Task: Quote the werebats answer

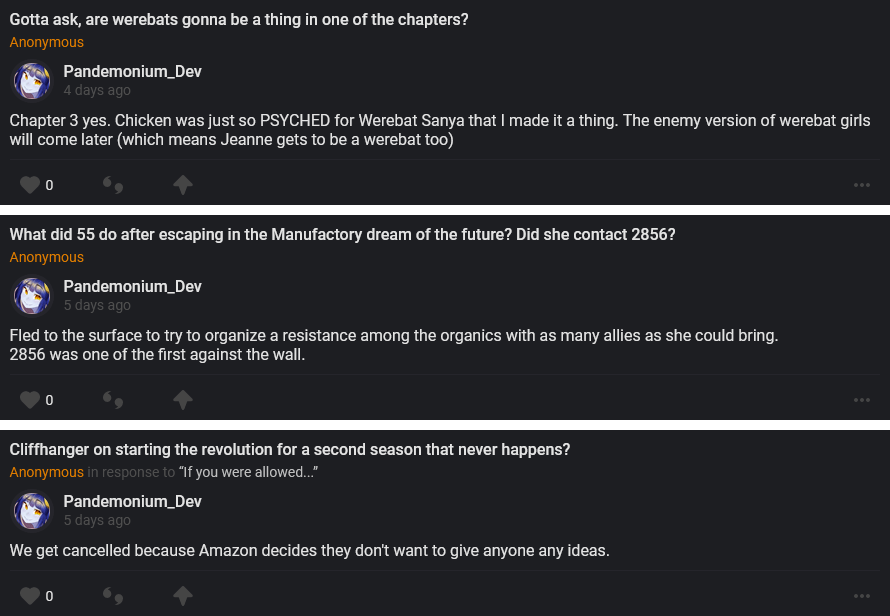Action: click(x=113, y=185)
